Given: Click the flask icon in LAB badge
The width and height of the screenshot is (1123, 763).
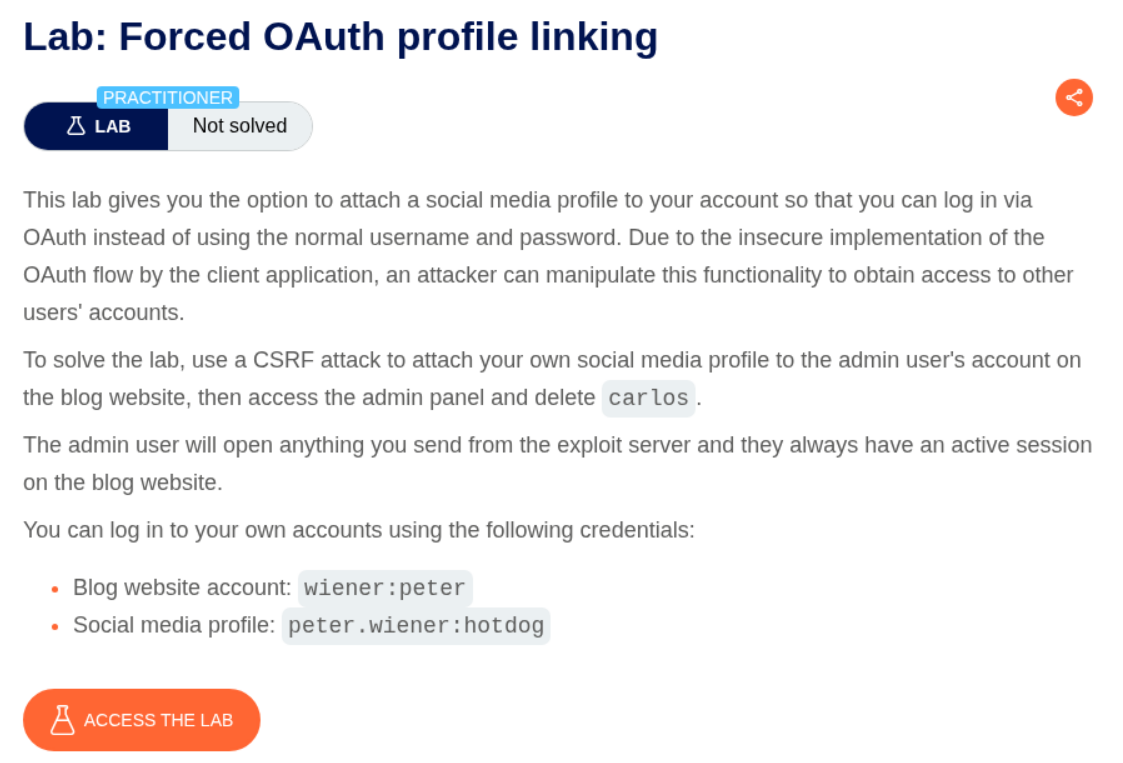Looking at the screenshot, I should tap(76, 126).
